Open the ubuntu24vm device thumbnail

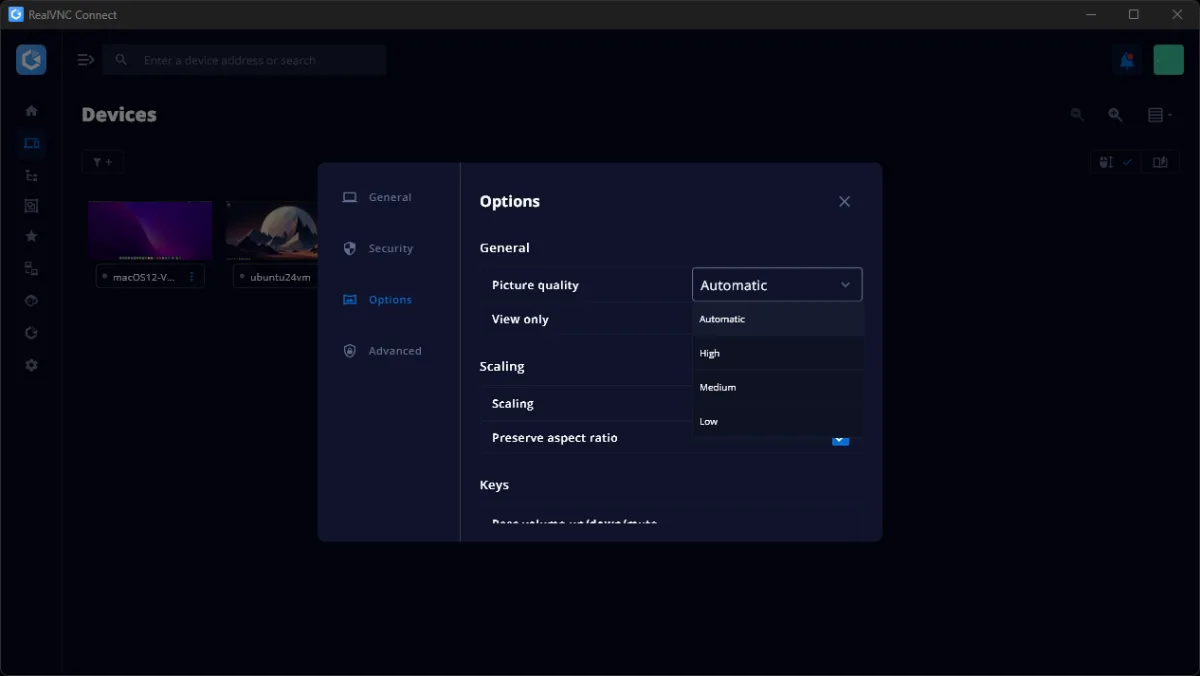(272, 231)
